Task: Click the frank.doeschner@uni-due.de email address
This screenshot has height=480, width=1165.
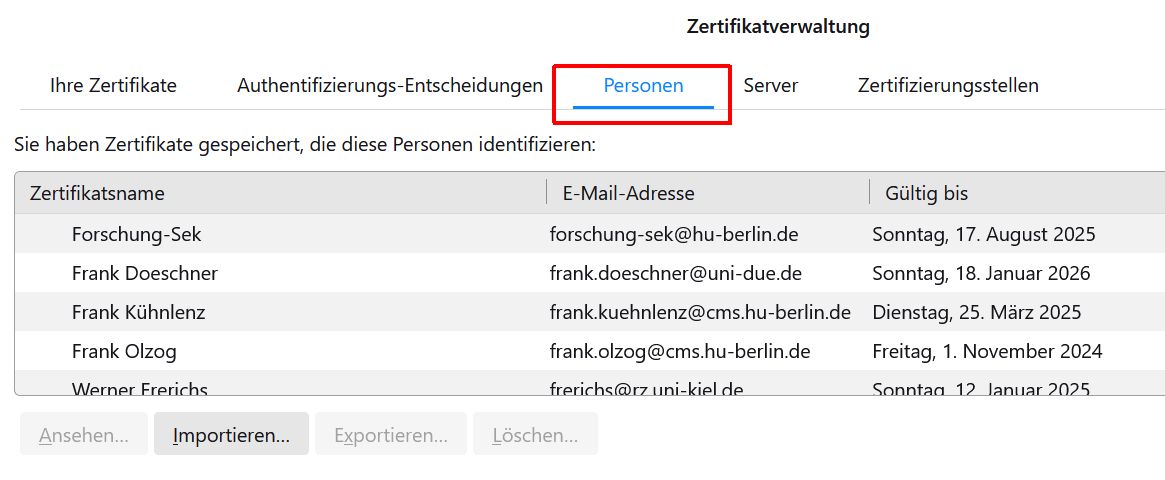Action: point(675,274)
